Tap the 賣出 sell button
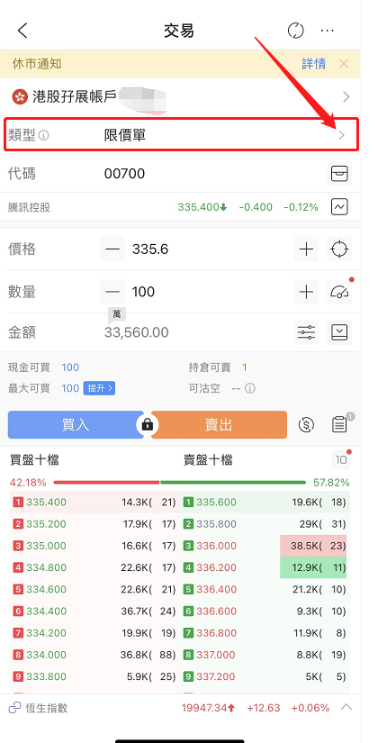Screen dimensions: 375x743 [219, 425]
